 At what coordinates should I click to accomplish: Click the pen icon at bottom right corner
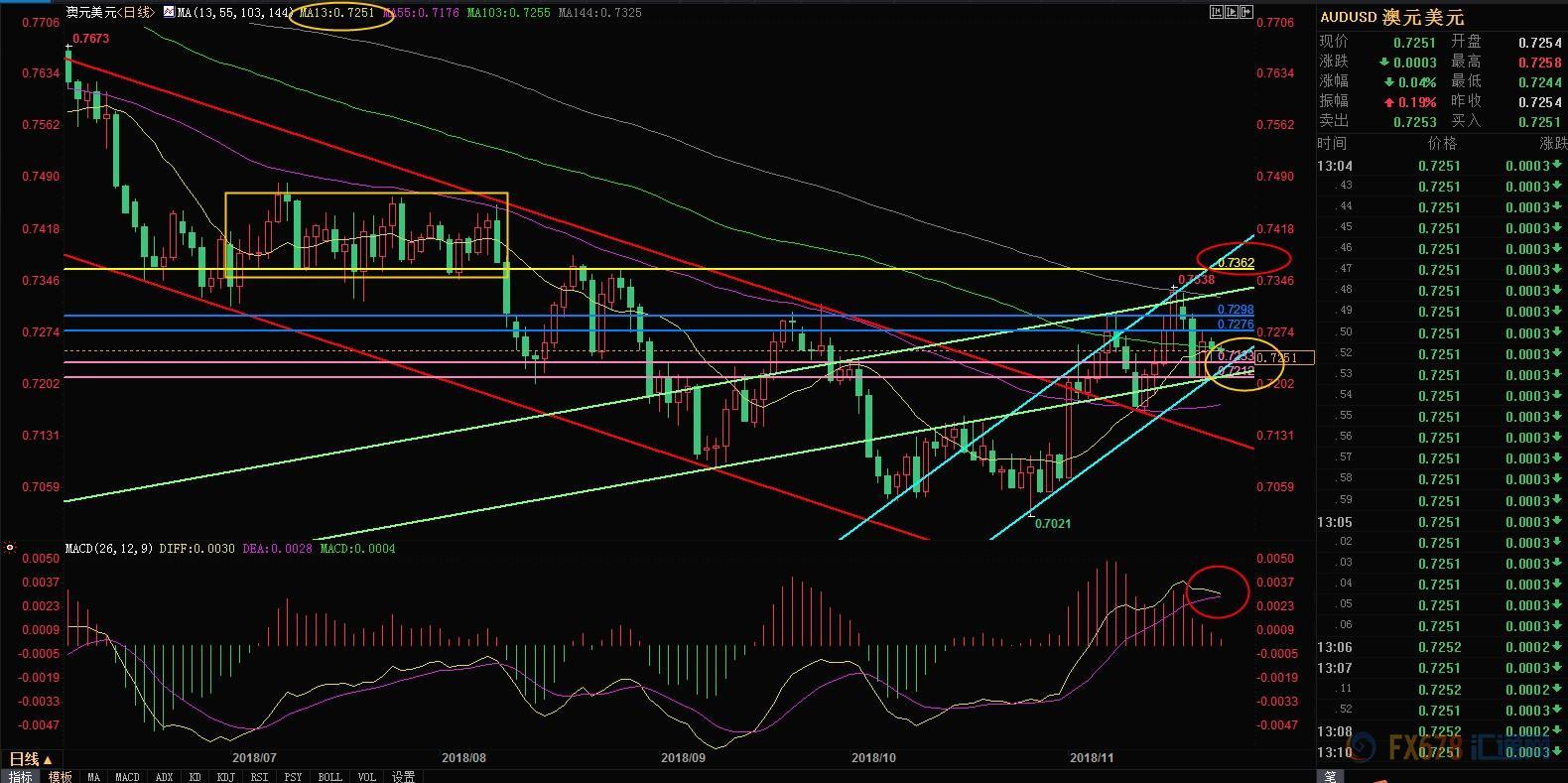(1330, 776)
